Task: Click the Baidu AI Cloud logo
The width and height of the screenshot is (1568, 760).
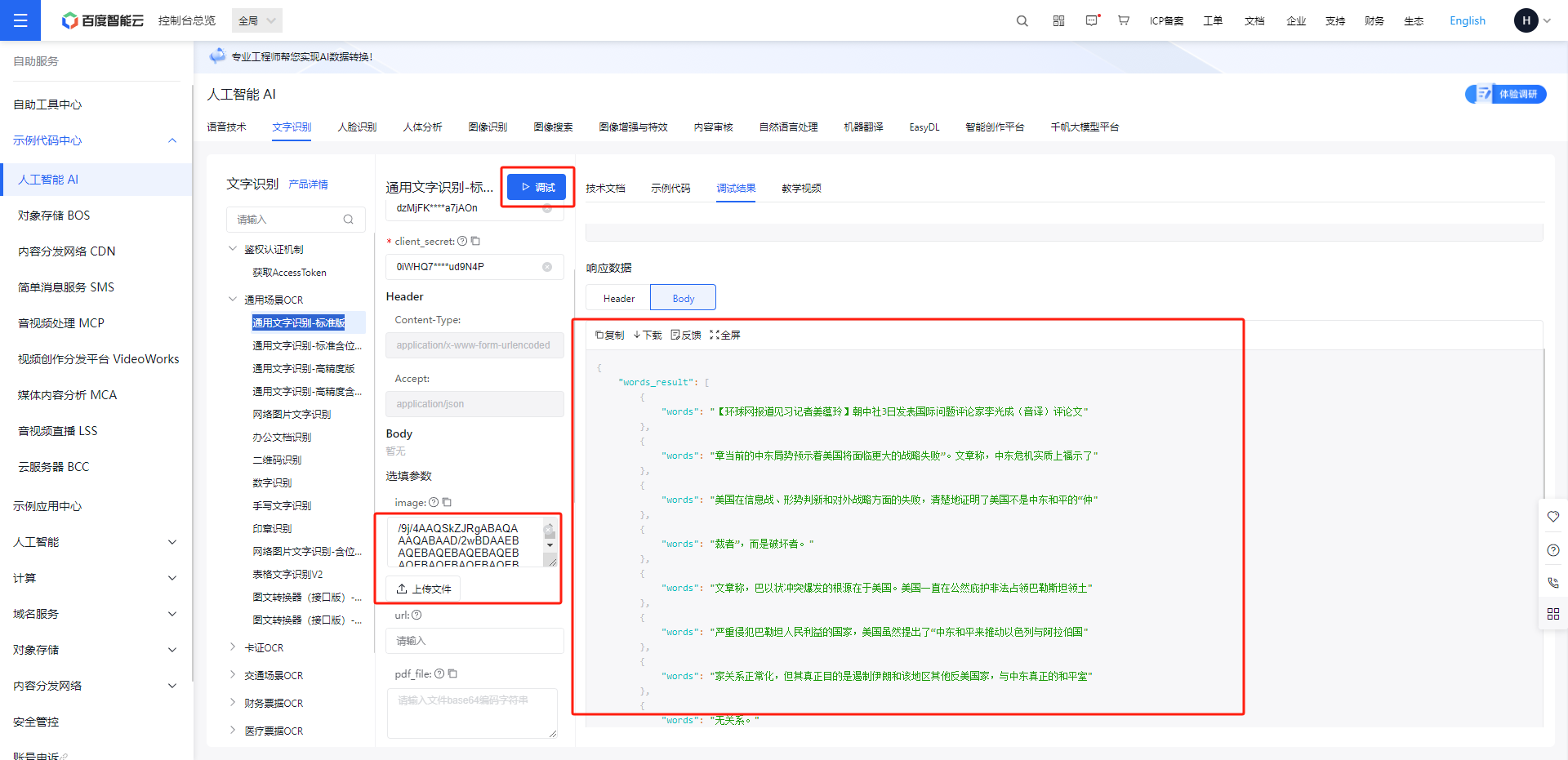Action: [103, 20]
